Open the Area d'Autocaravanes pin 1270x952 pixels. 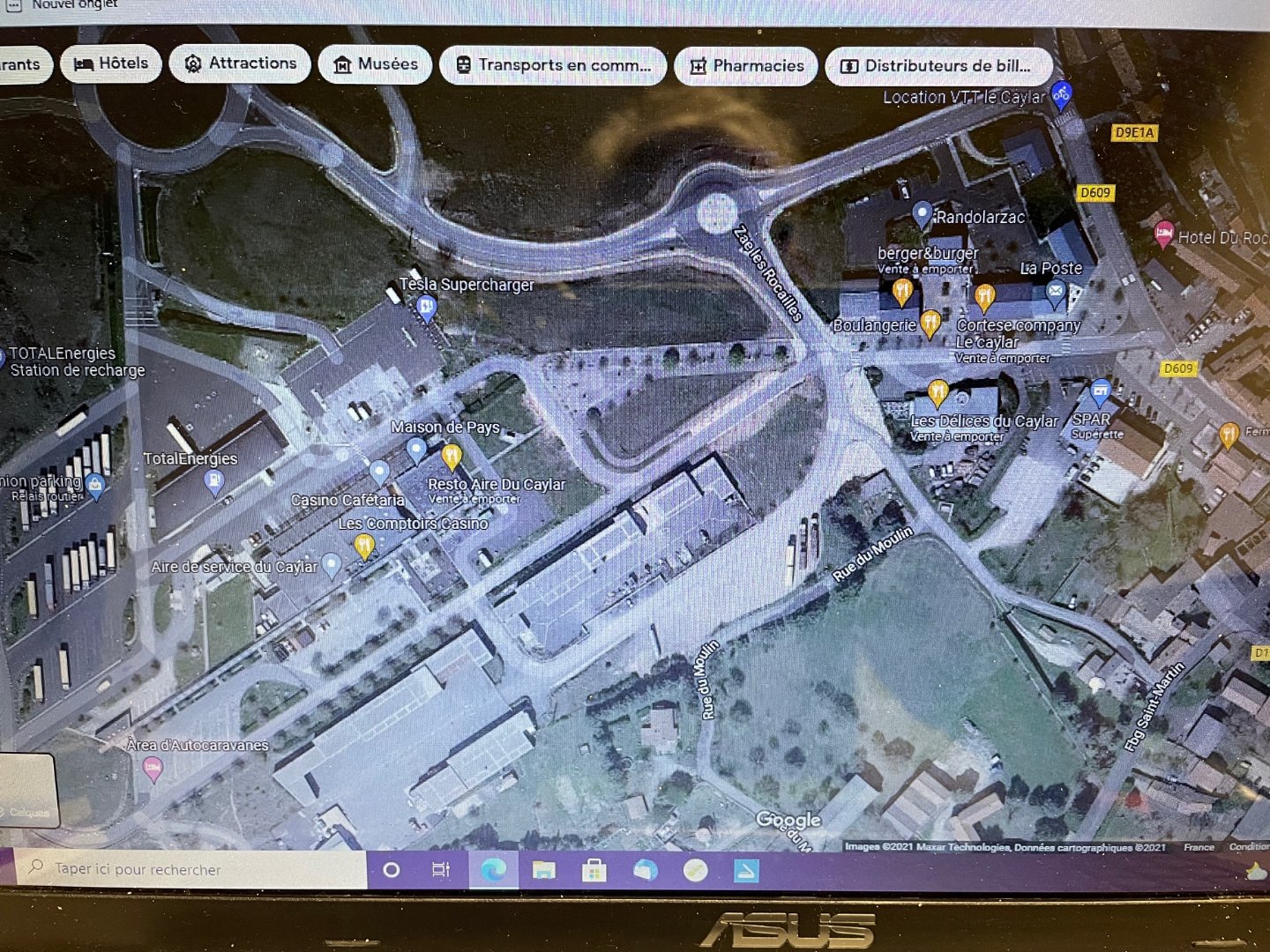coord(153,770)
